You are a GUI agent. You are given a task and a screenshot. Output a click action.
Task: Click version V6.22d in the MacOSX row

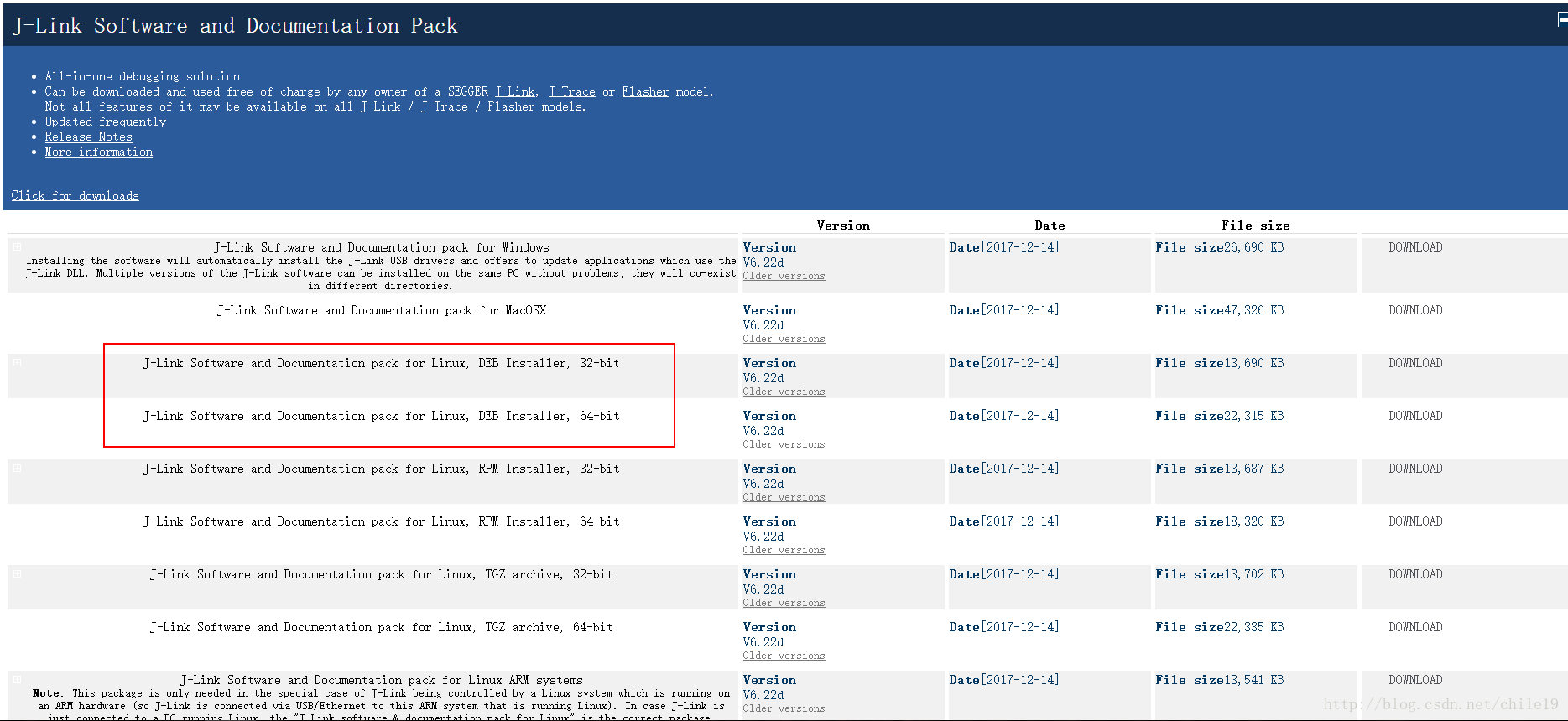click(x=763, y=325)
